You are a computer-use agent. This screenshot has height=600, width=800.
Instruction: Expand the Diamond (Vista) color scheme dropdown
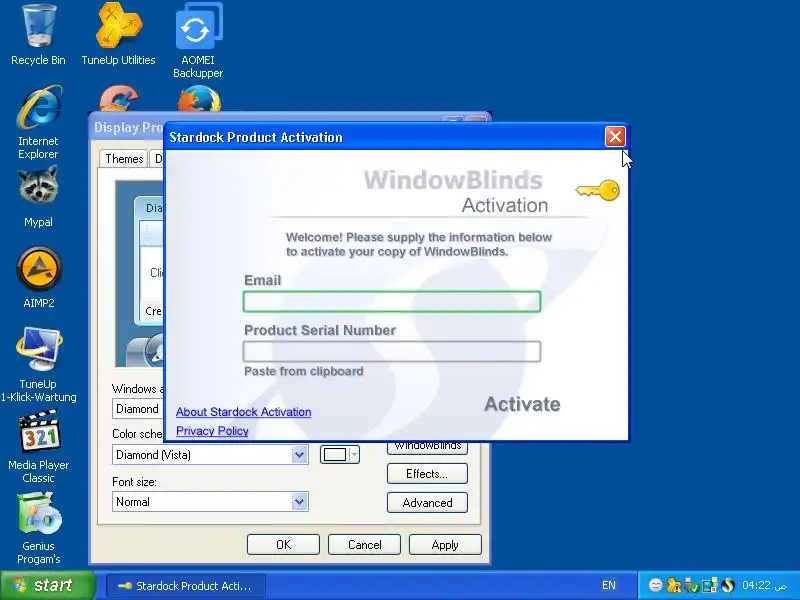coord(299,455)
